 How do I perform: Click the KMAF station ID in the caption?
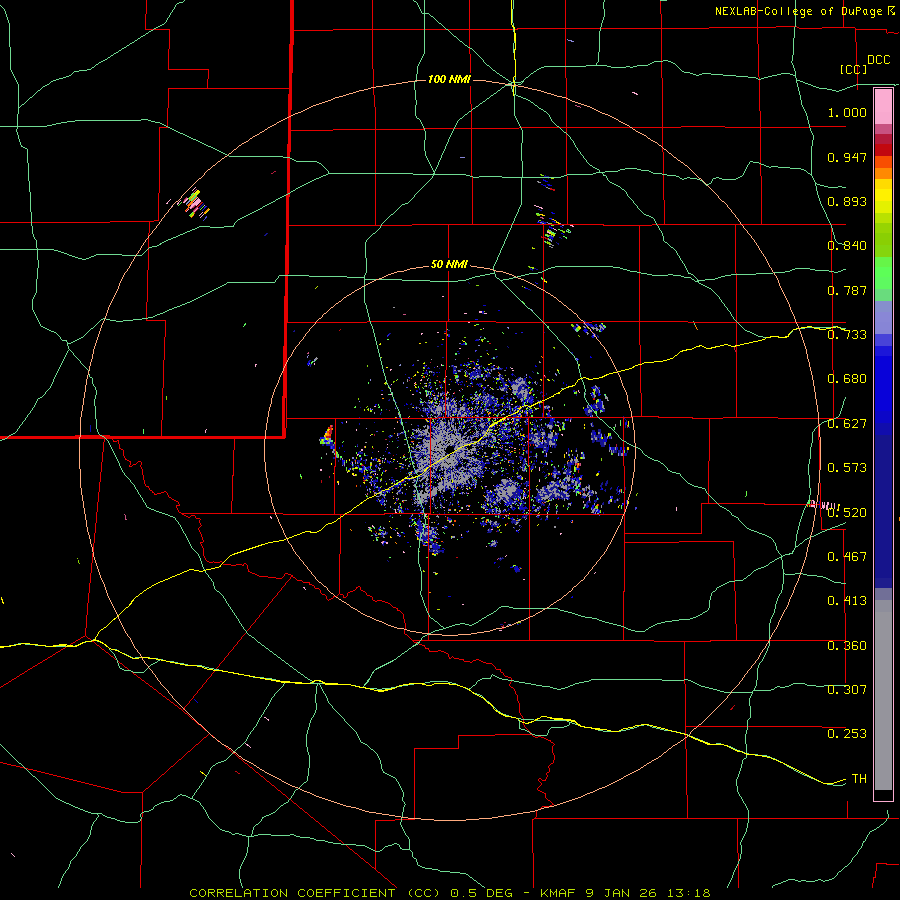point(558,893)
